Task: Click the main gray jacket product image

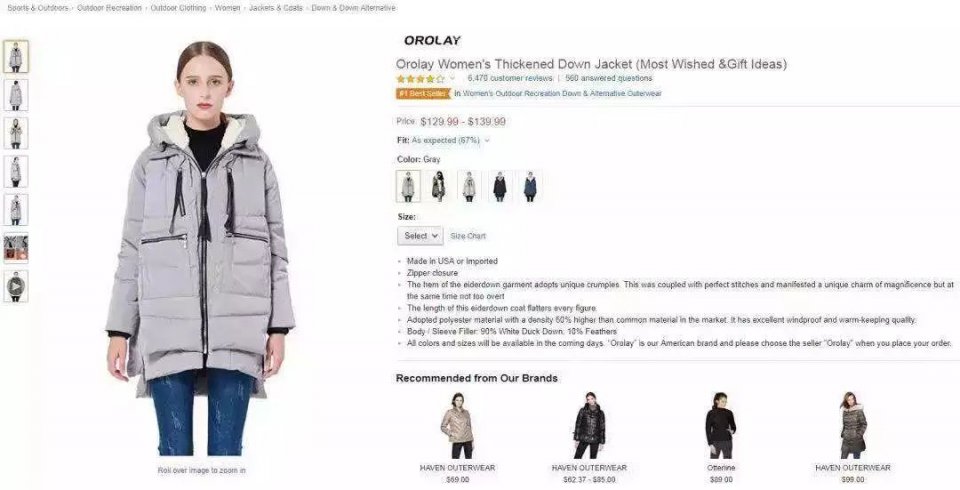Action: [x=201, y=248]
